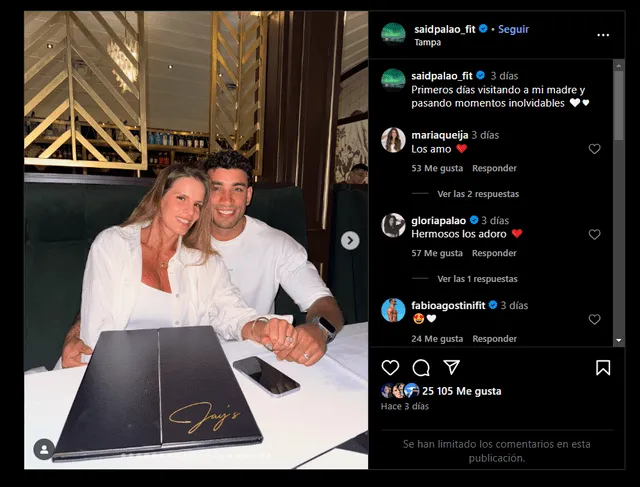View the '25 105 Me gusta' likes list
The width and height of the screenshot is (640, 487).
[462, 391]
